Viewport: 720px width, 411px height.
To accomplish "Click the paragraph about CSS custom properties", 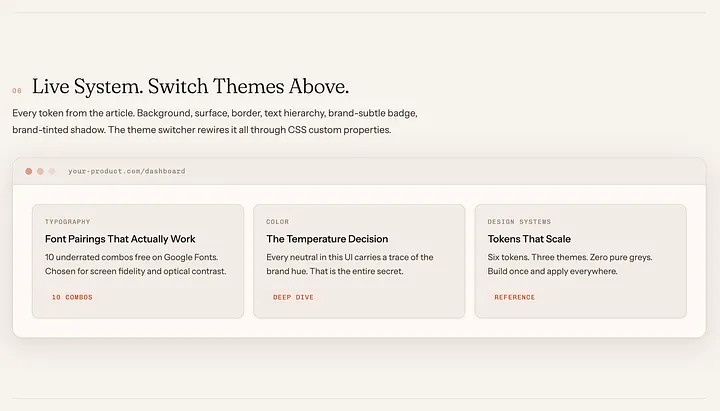I will [215, 121].
